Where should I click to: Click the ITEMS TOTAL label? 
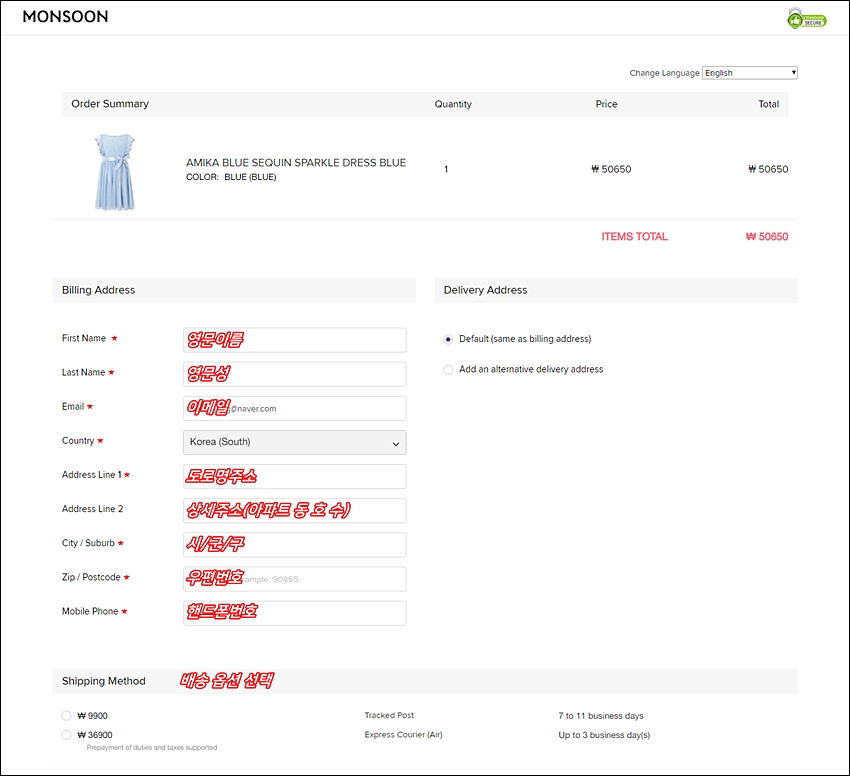click(634, 236)
